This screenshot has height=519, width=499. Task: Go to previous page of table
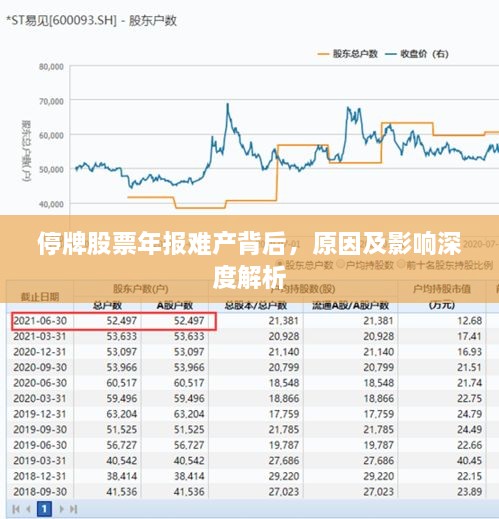pos(29,509)
